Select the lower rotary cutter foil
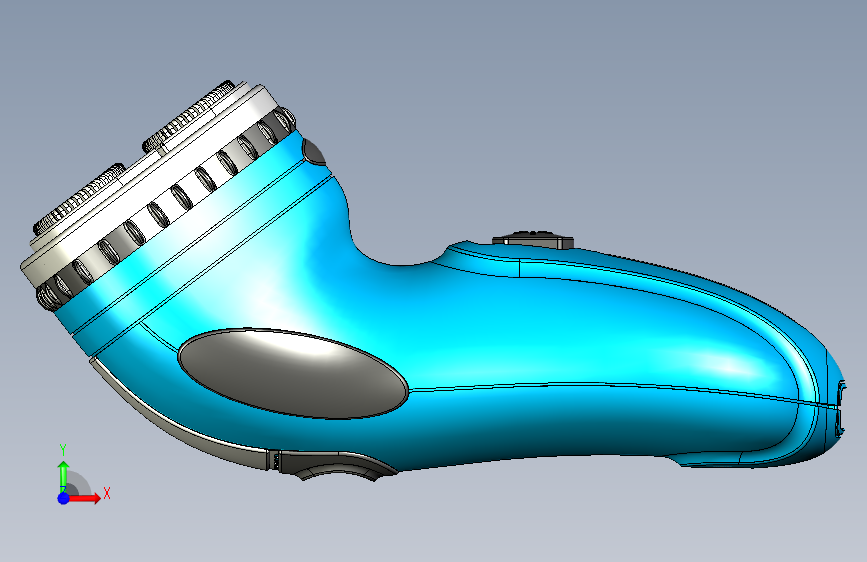 pyautogui.click(x=80, y=199)
